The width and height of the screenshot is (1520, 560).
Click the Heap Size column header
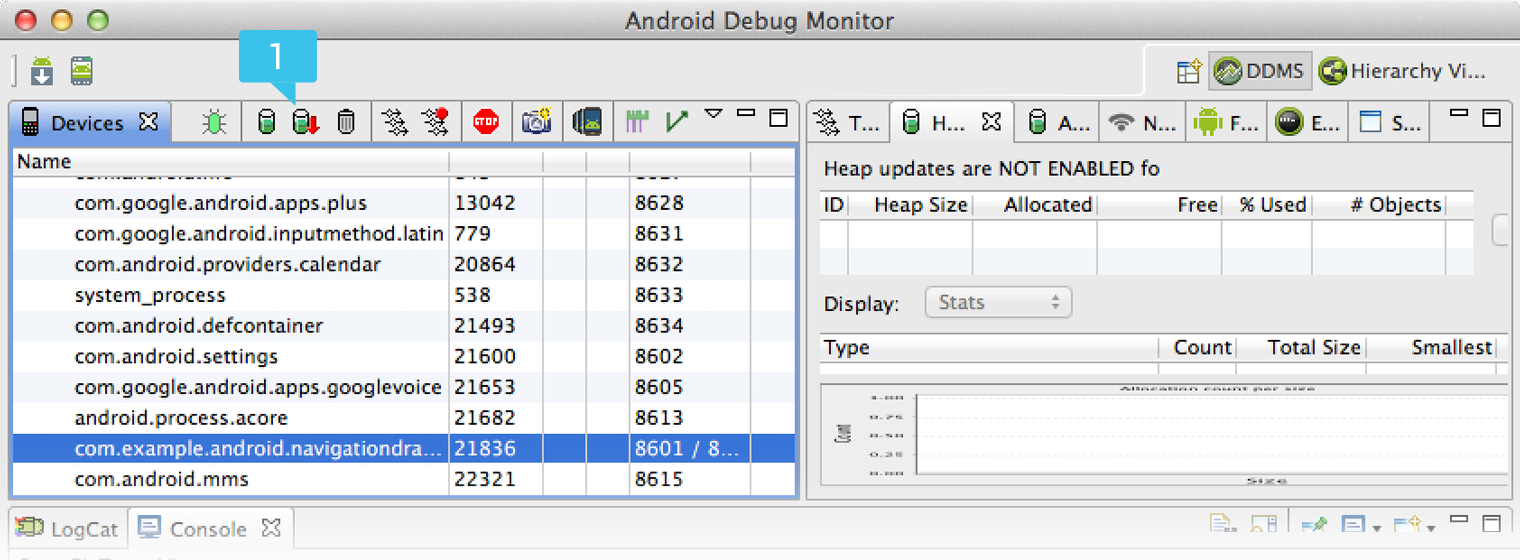(x=910, y=205)
